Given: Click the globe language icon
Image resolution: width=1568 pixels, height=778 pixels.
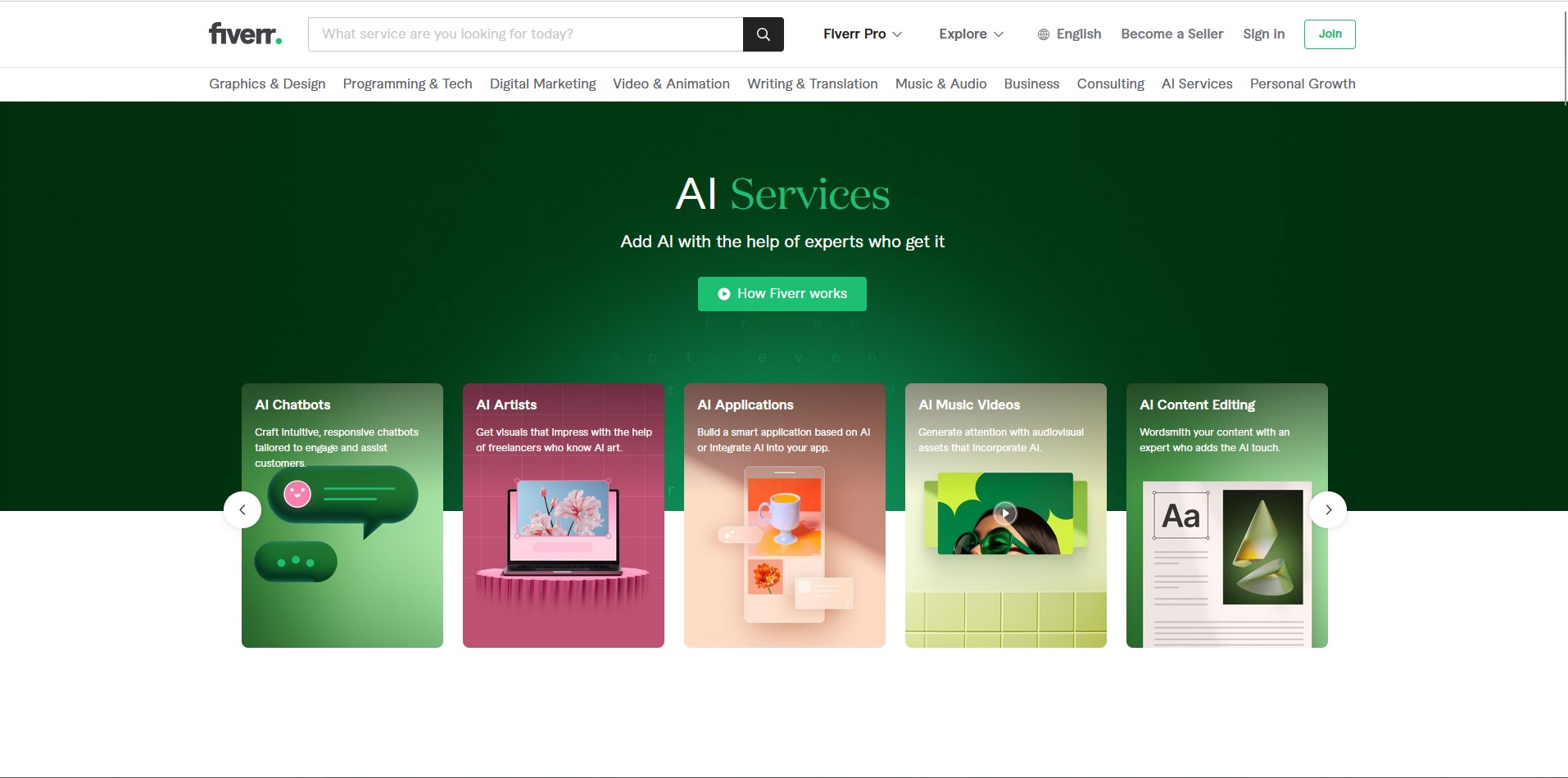Looking at the screenshot, I should [1043, 34].
